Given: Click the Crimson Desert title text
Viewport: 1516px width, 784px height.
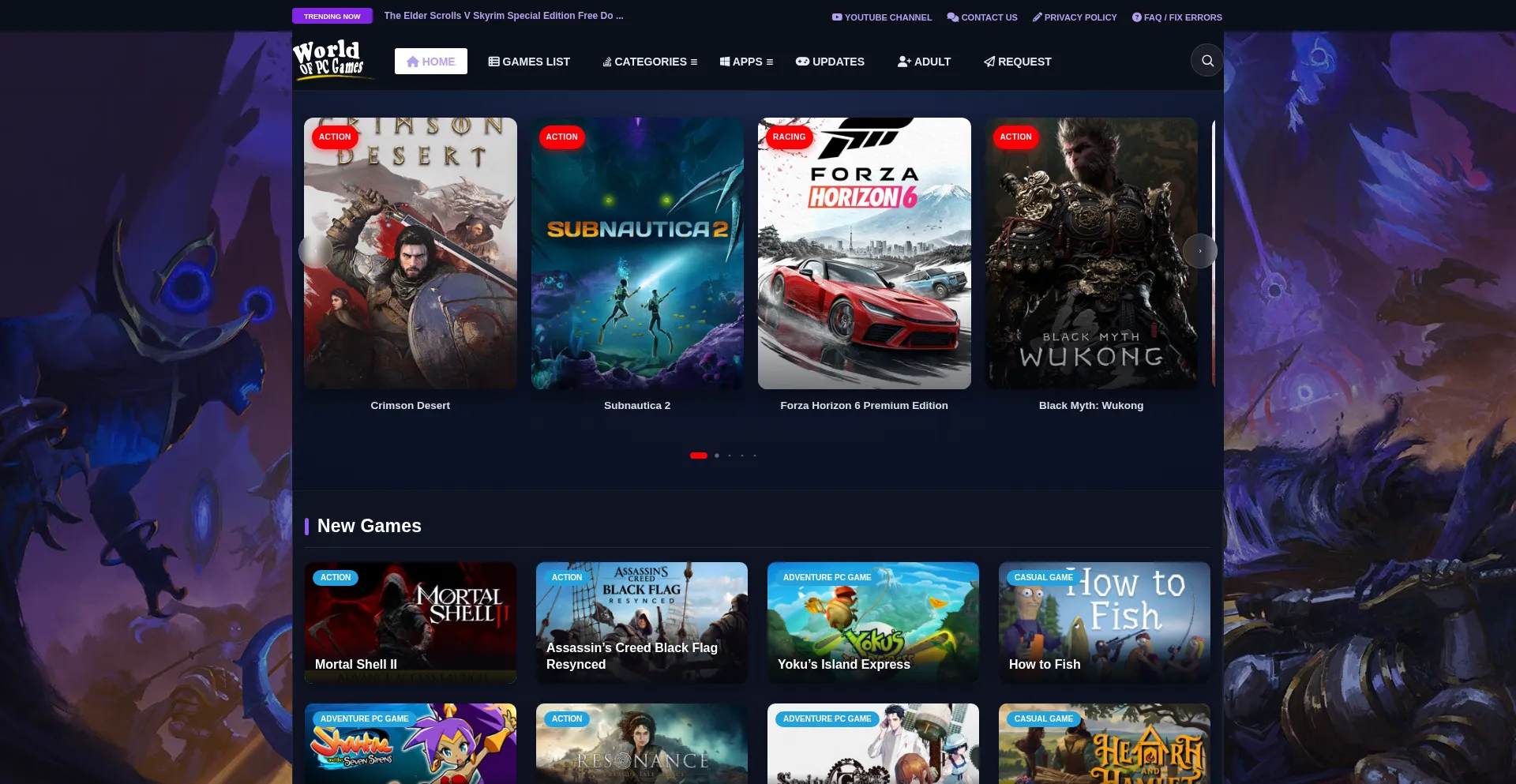Looking at the screenshot, I should click(x=411, y=406).
